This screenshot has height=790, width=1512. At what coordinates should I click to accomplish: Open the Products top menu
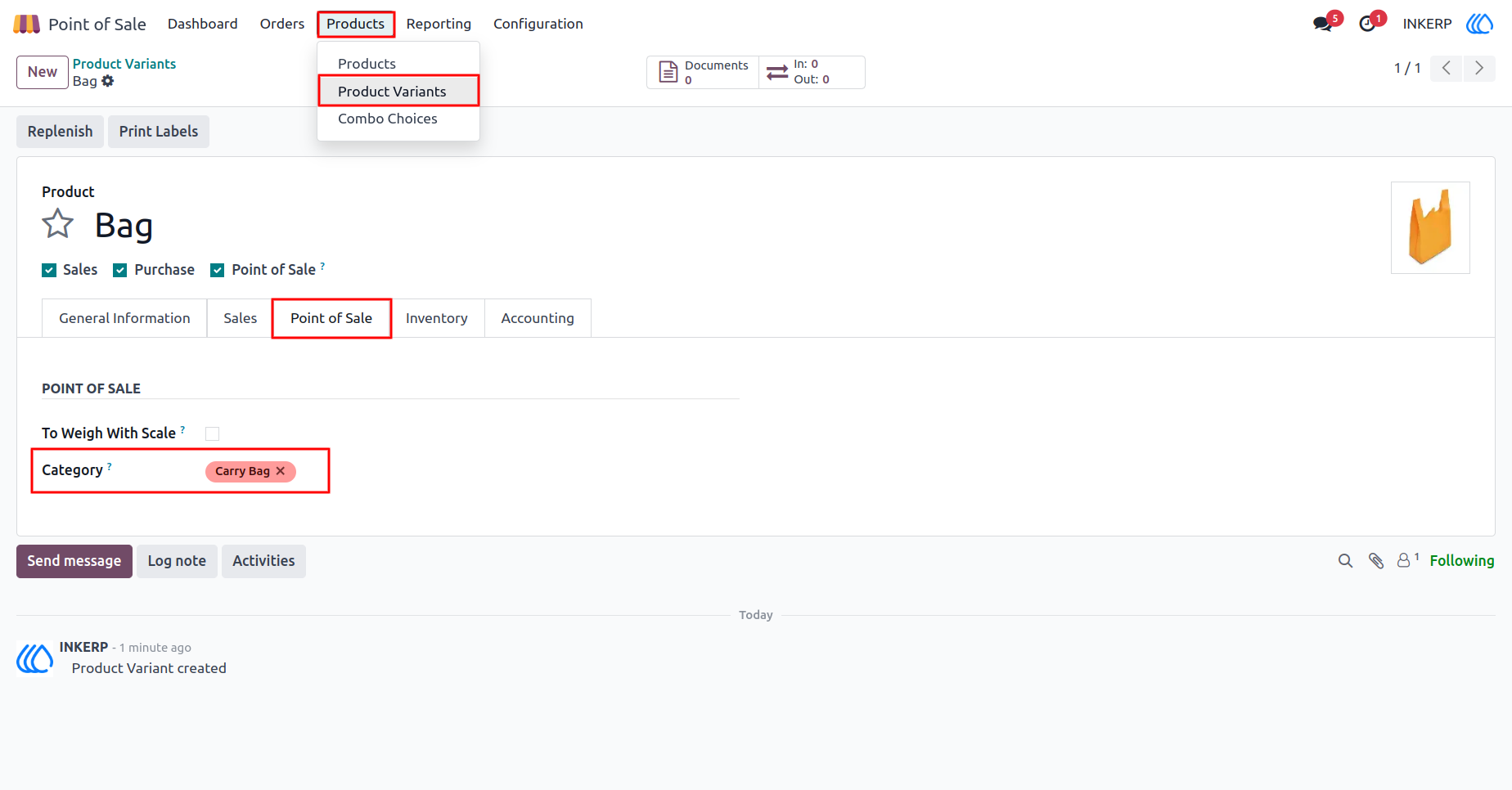[356, 24]
